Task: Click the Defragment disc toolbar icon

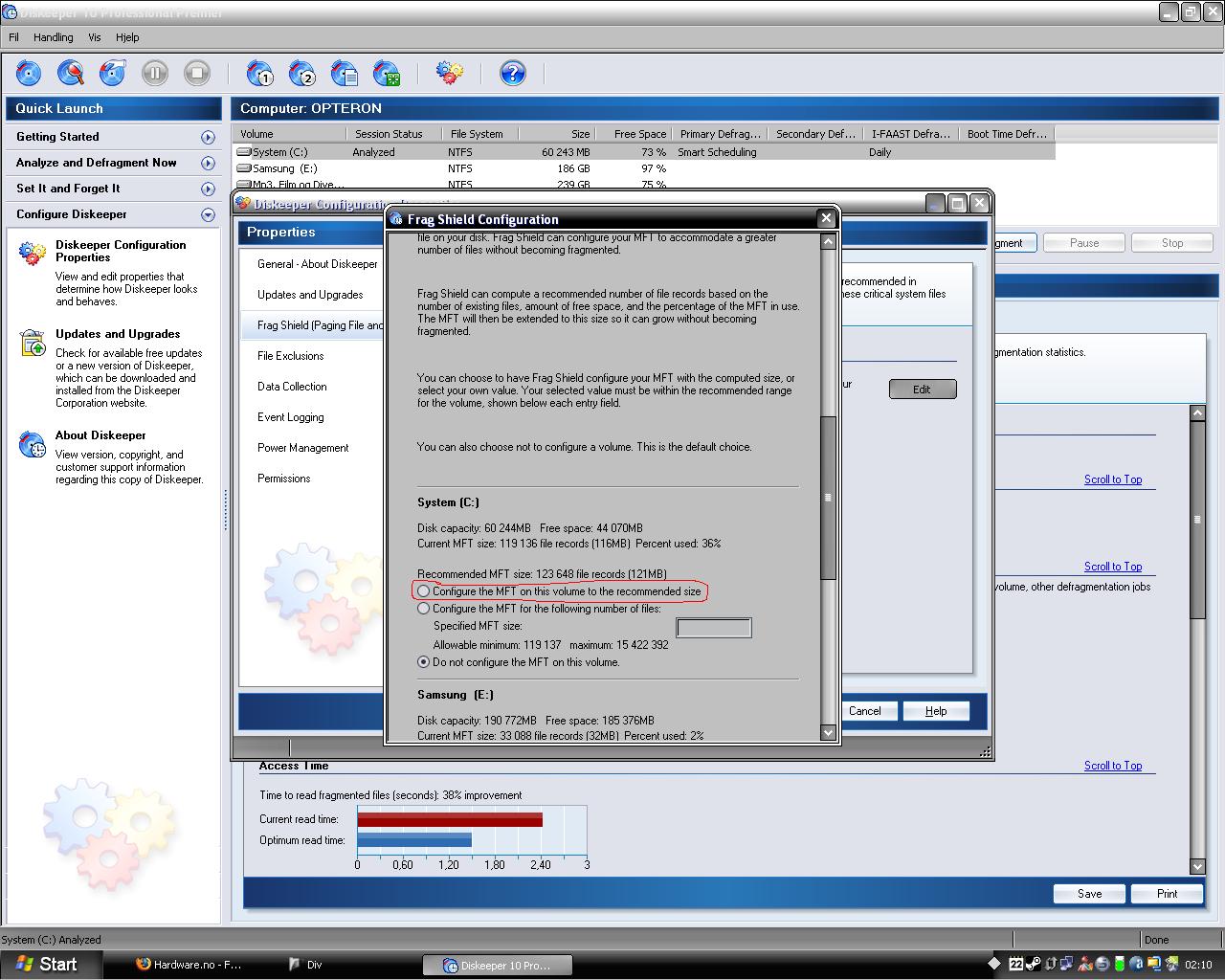Action: point(113,73)
